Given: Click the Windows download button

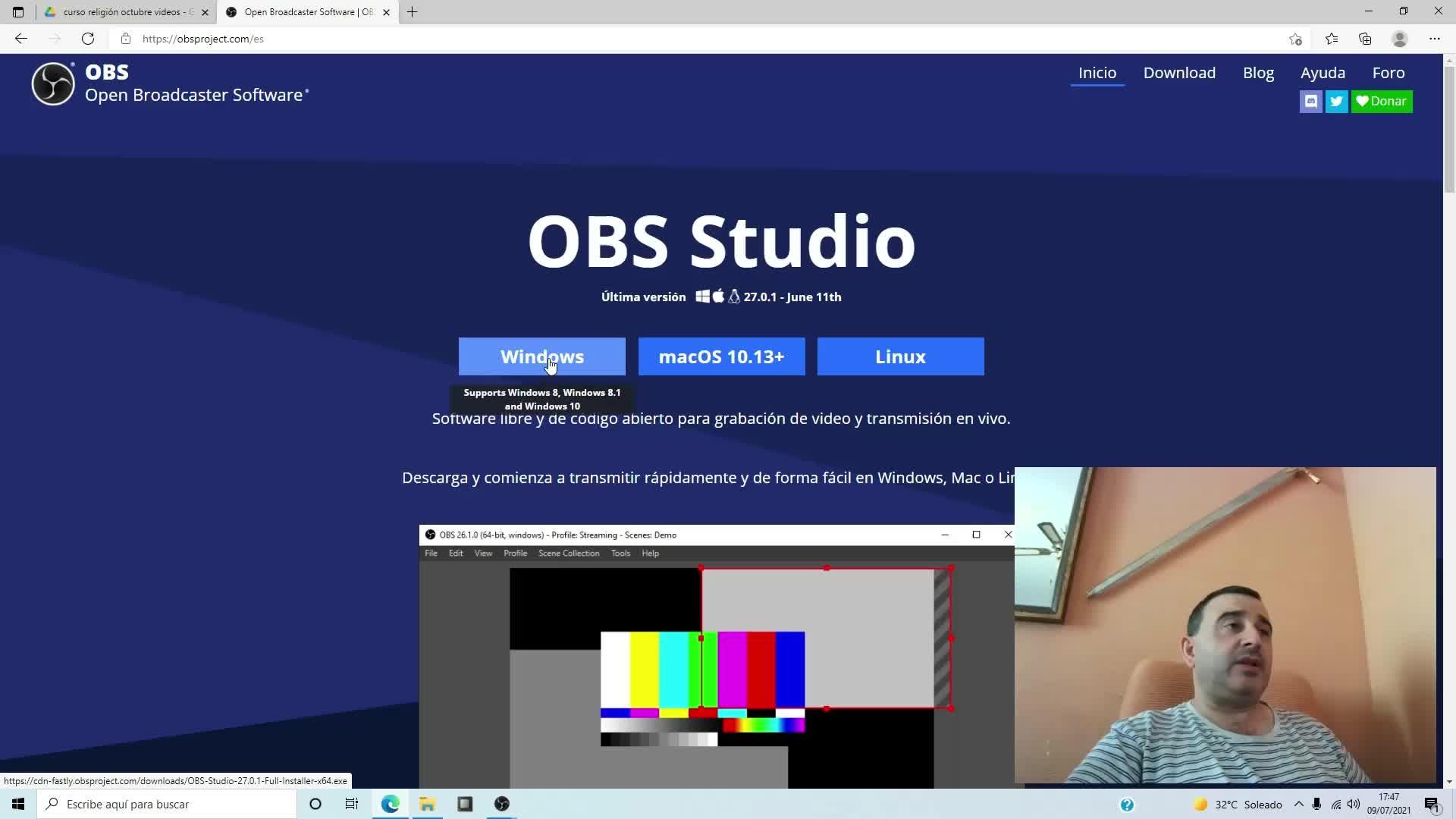Looking at the screenshot, I should 541,356.
